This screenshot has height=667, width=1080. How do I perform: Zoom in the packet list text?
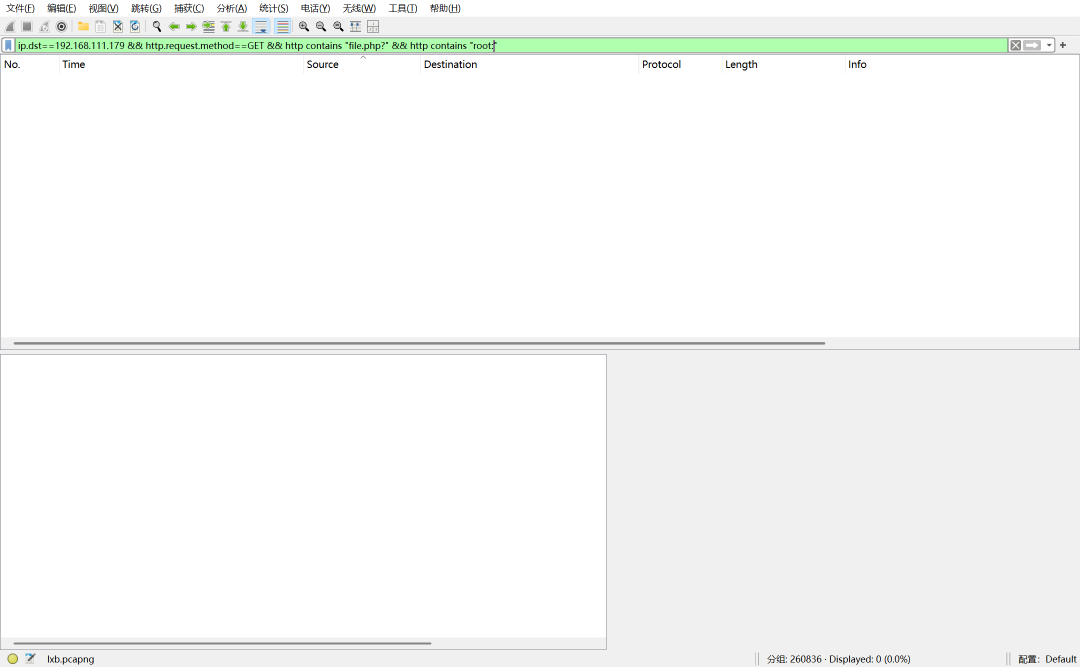click(304, 26)
